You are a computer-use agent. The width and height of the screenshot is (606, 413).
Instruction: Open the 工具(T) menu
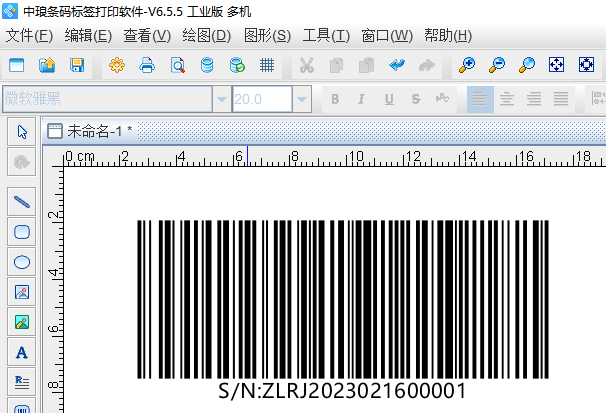click(326, 36)
